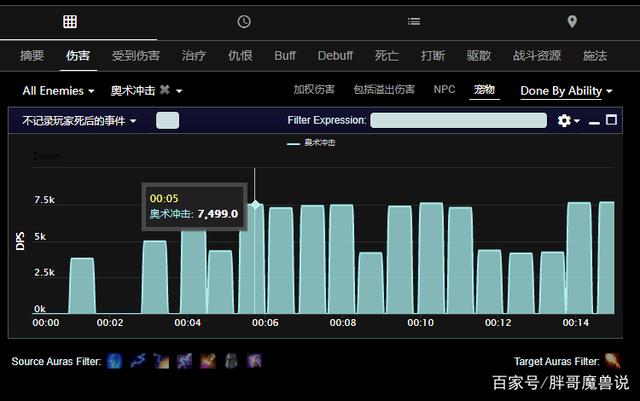640x401 pixels.
Task: Open the Debuff tab
Action: tap(335, 55)
